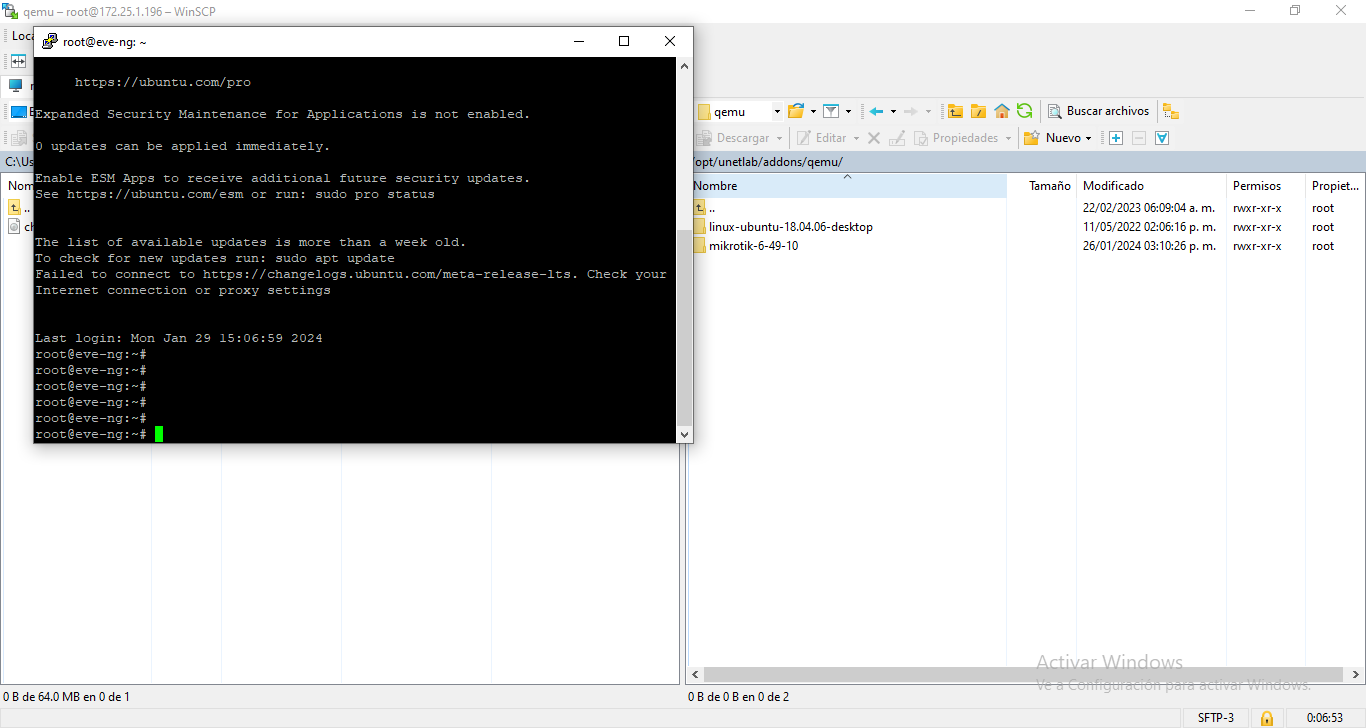
Task: Expand the qemu directory dropdown
Action: point(776,111)
